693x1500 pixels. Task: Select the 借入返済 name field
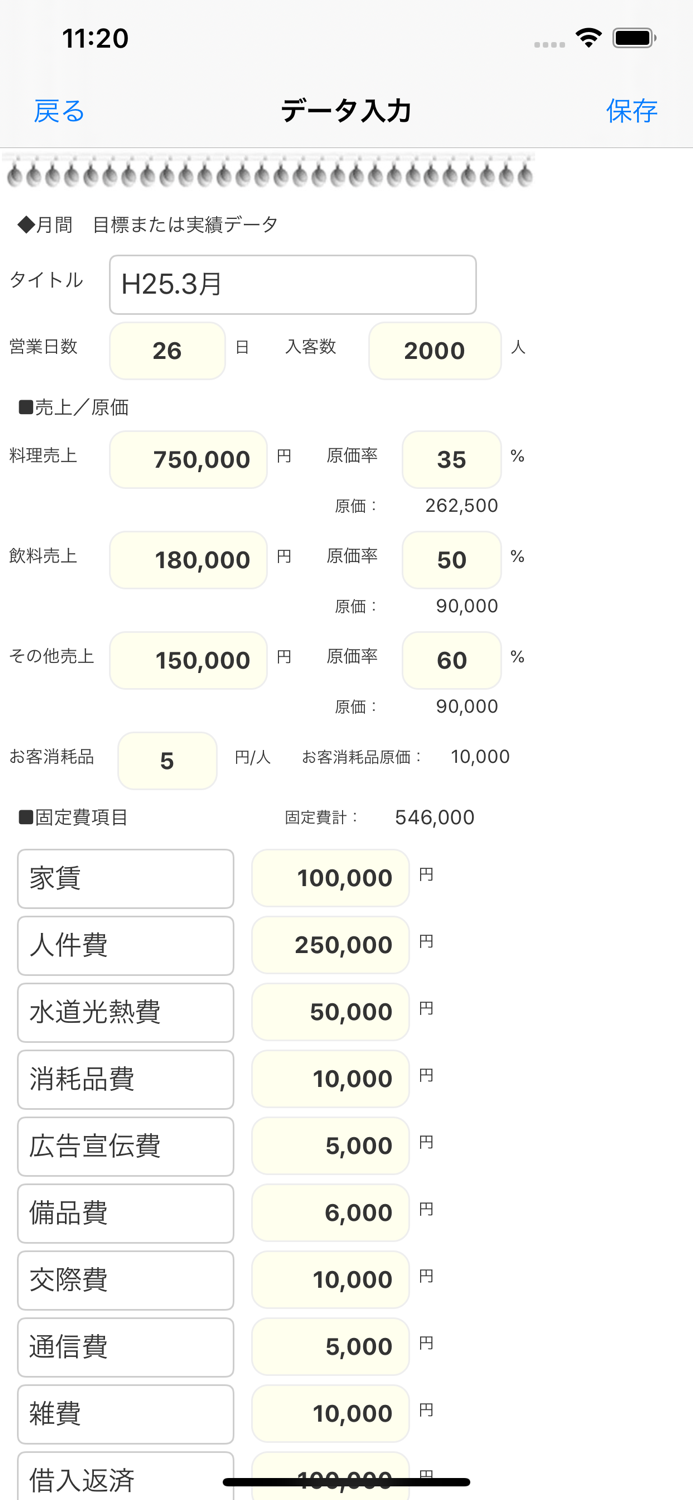coord(125,1478)
